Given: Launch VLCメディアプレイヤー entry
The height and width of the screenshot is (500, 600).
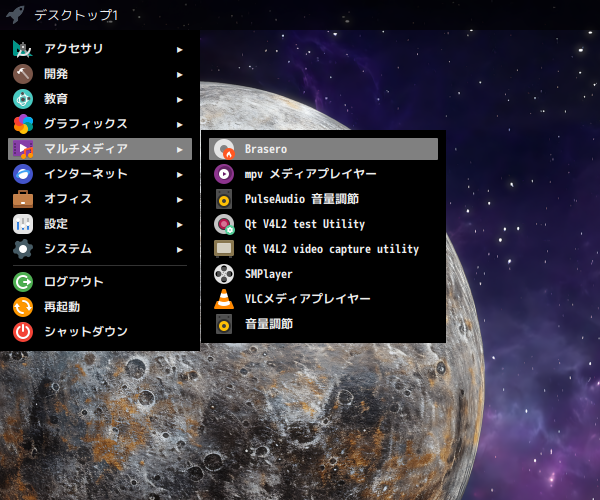Looking at the screenshot, I should [x=323, y=299].
